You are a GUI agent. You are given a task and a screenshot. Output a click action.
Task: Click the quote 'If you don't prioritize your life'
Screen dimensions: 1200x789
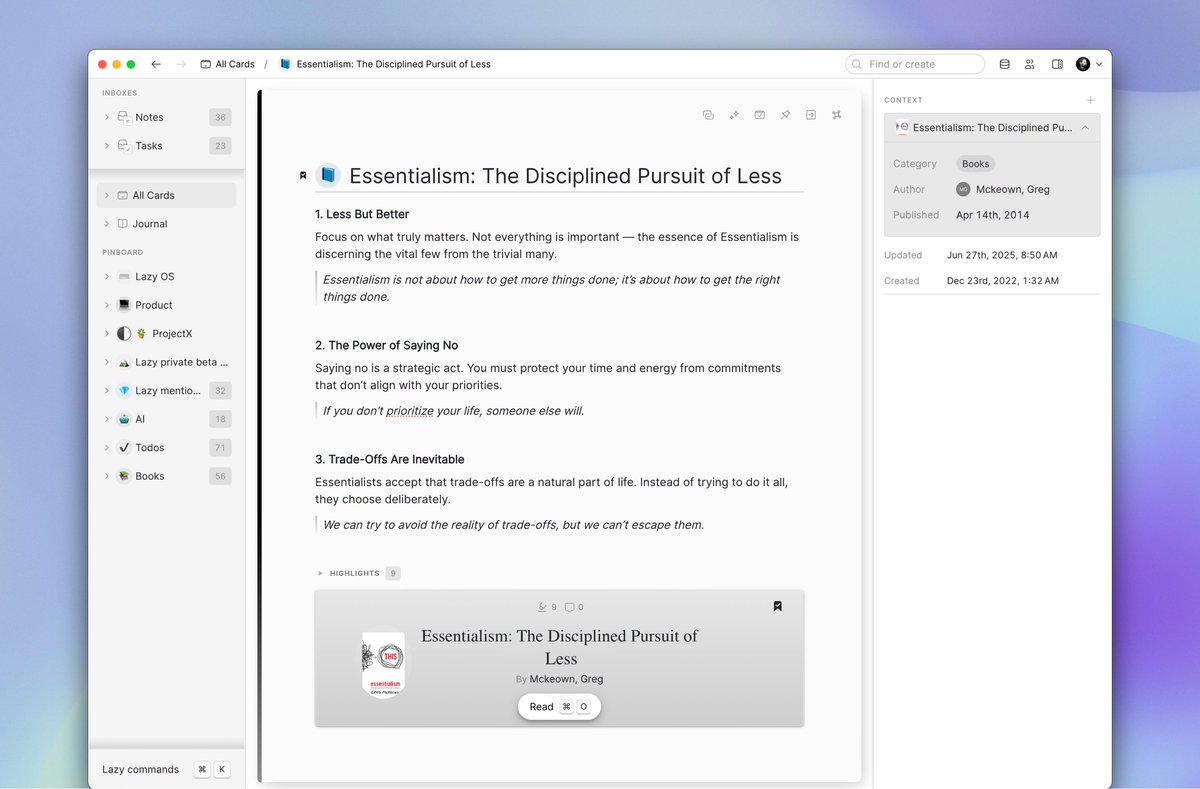click(x=453, y=410)
